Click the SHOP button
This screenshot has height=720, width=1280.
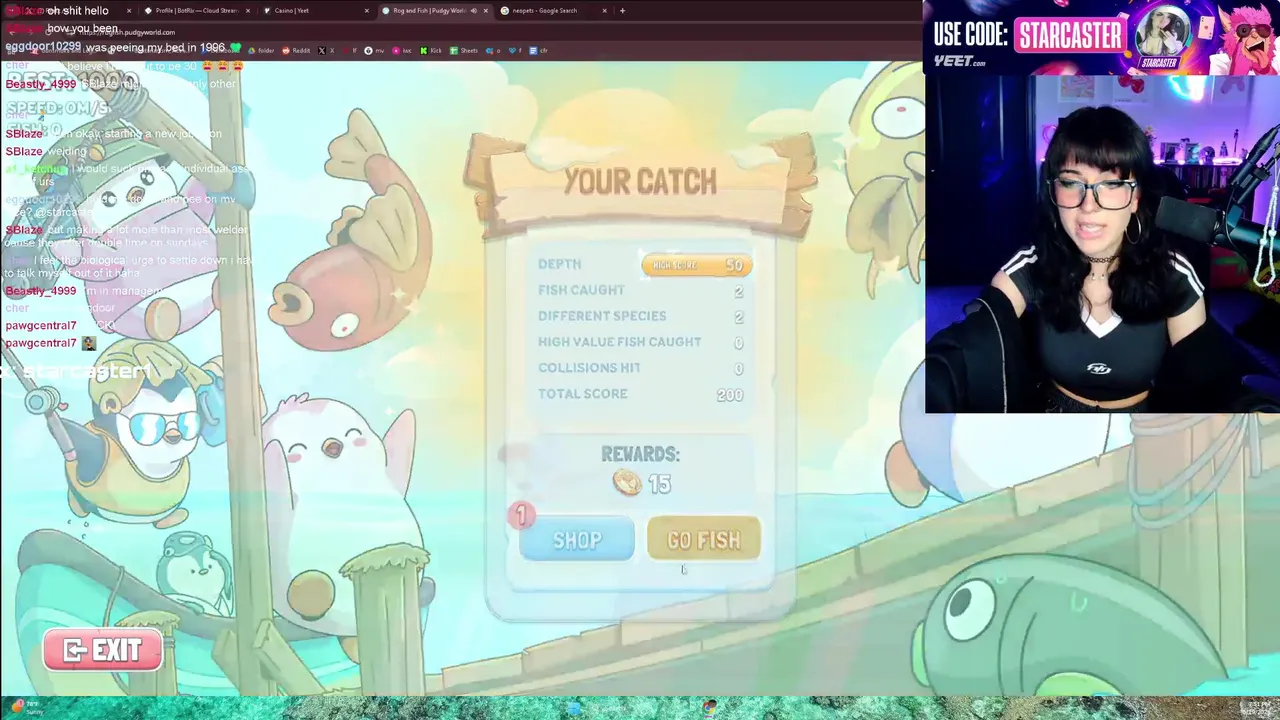tap(577, 540)
